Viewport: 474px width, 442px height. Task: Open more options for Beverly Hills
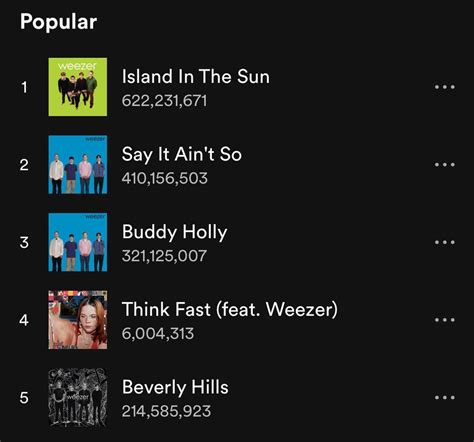click(445, 397)
